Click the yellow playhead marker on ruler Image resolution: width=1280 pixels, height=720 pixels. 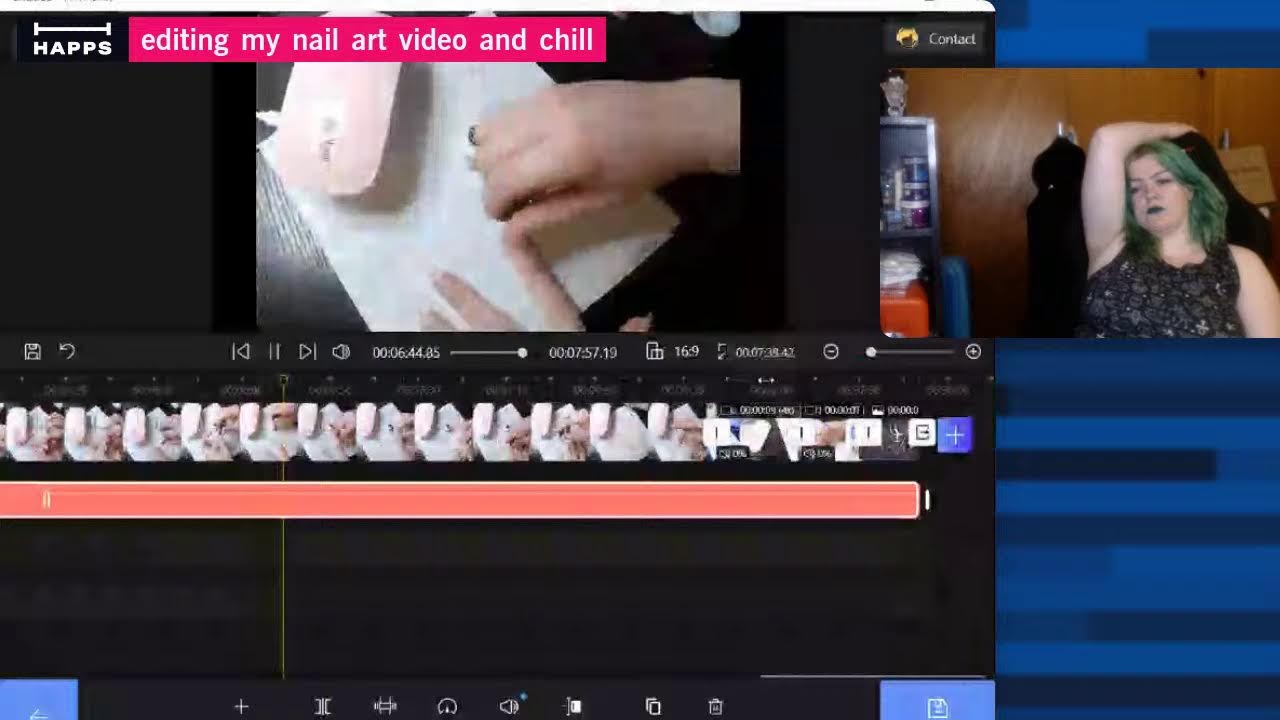tap(284, 381)
